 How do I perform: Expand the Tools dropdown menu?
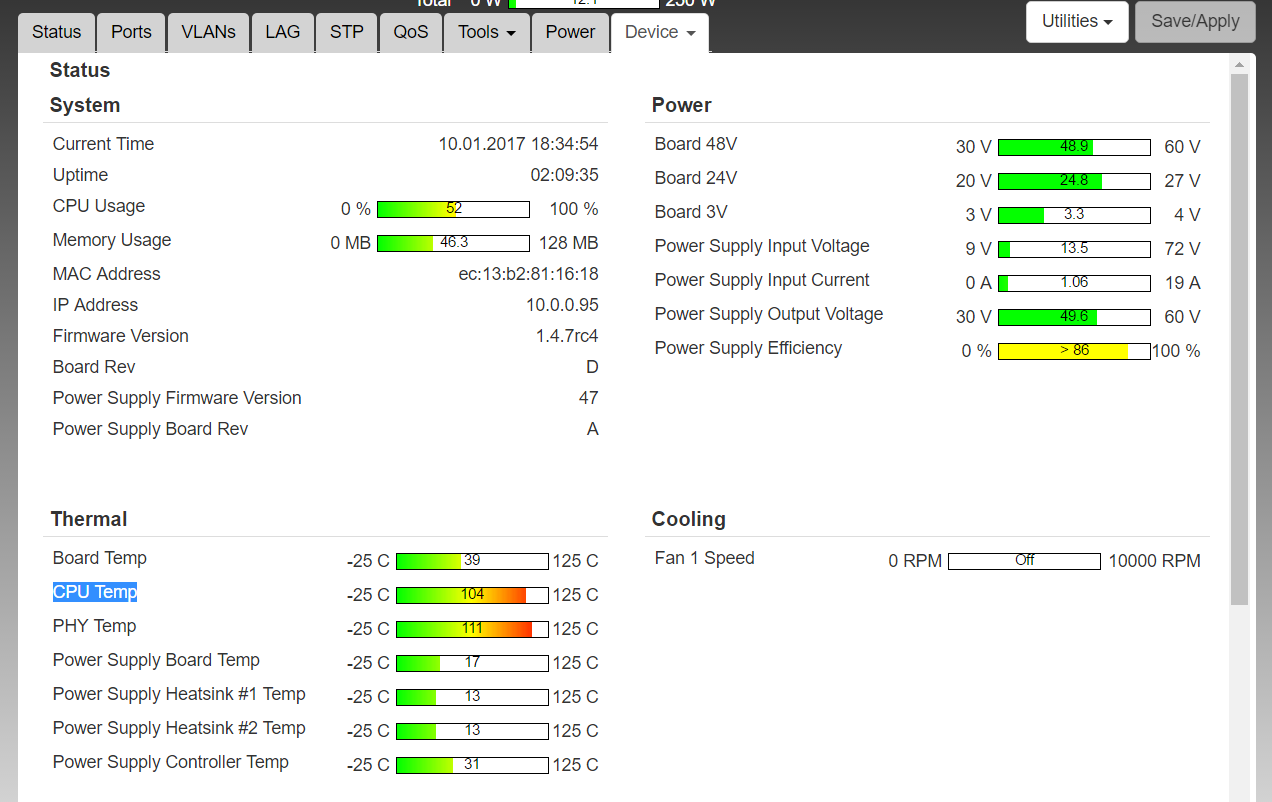pos(486,32)
